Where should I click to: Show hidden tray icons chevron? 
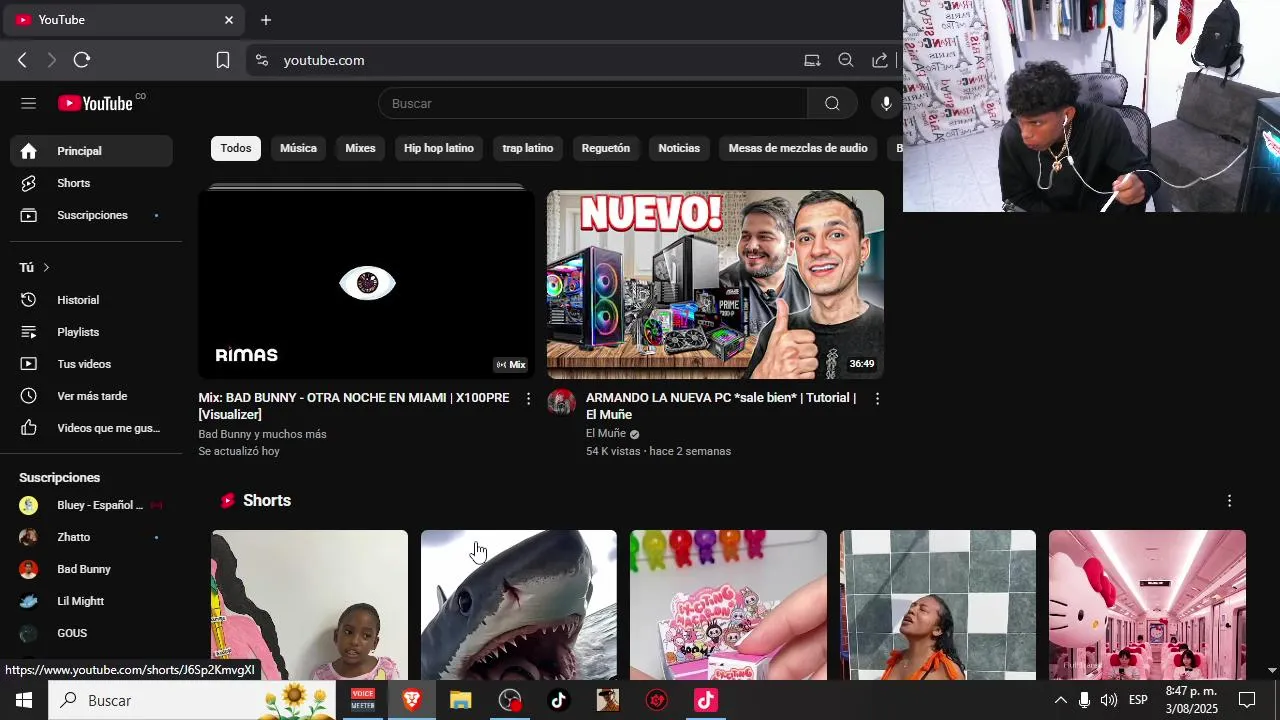point(1061,700)
